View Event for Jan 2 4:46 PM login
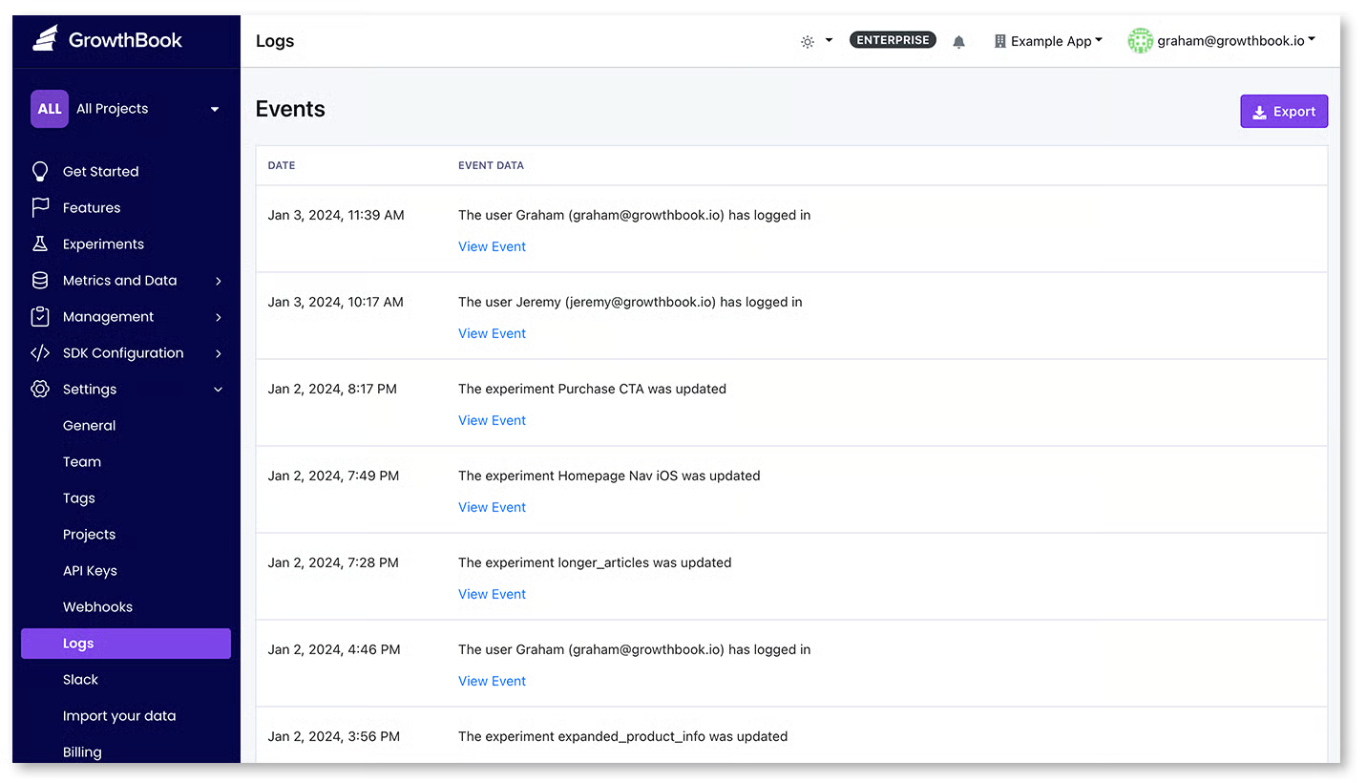 (x=492, y=681)
